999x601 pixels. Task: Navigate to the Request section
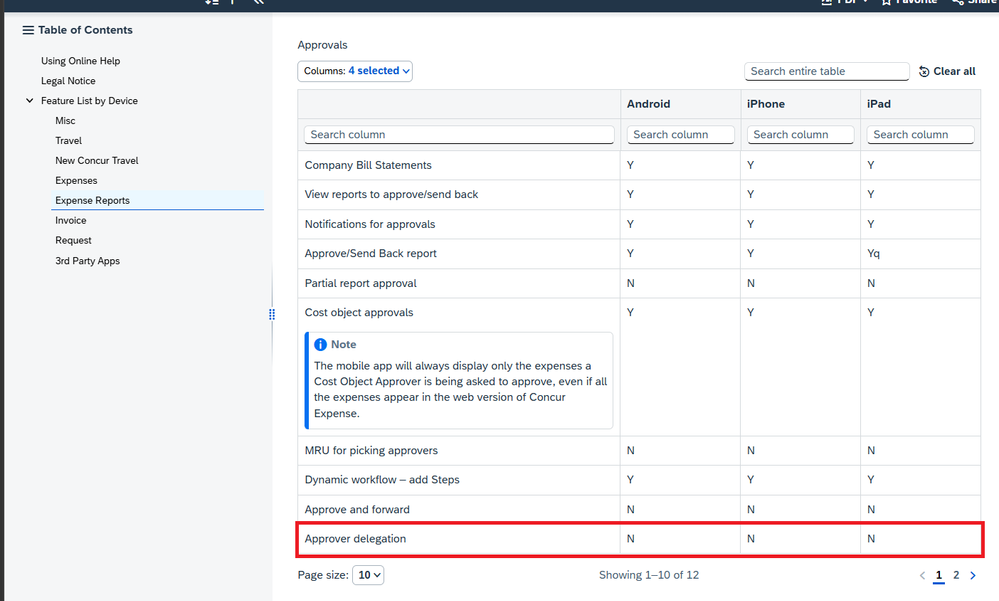pyautogui.click(x=73, y=240)
